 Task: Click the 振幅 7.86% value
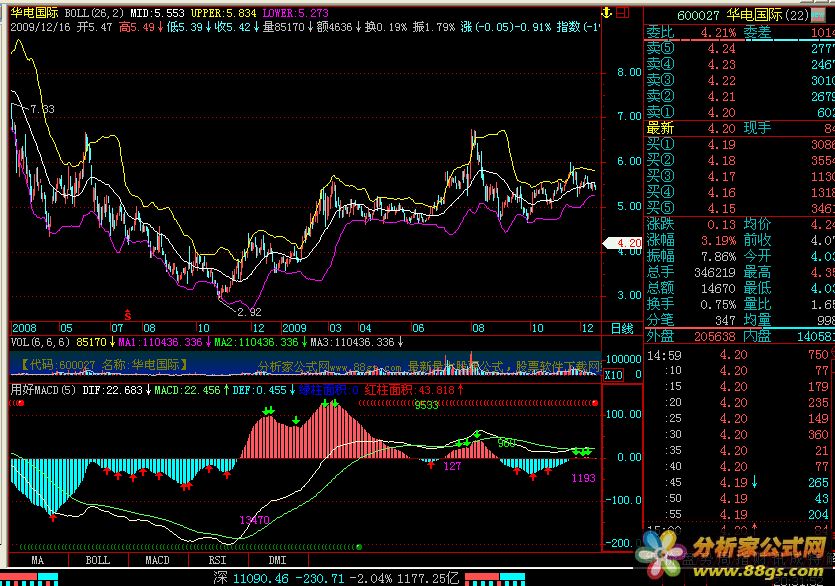[x=718, y=256]
